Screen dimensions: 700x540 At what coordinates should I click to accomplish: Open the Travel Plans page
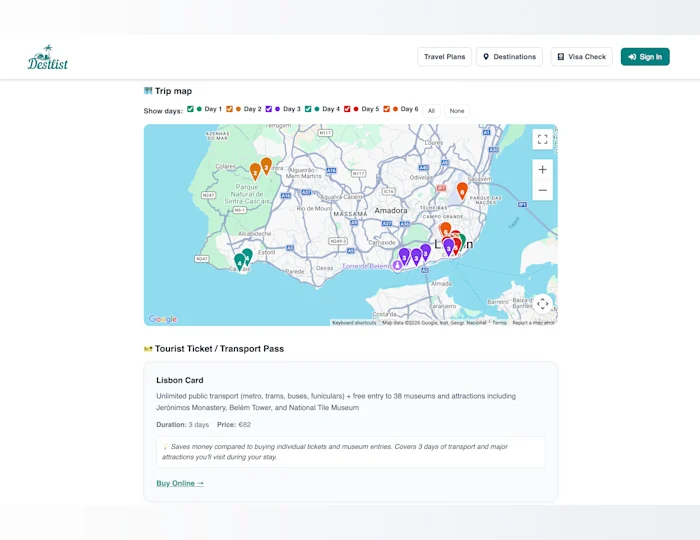click(x=445, y=57)
